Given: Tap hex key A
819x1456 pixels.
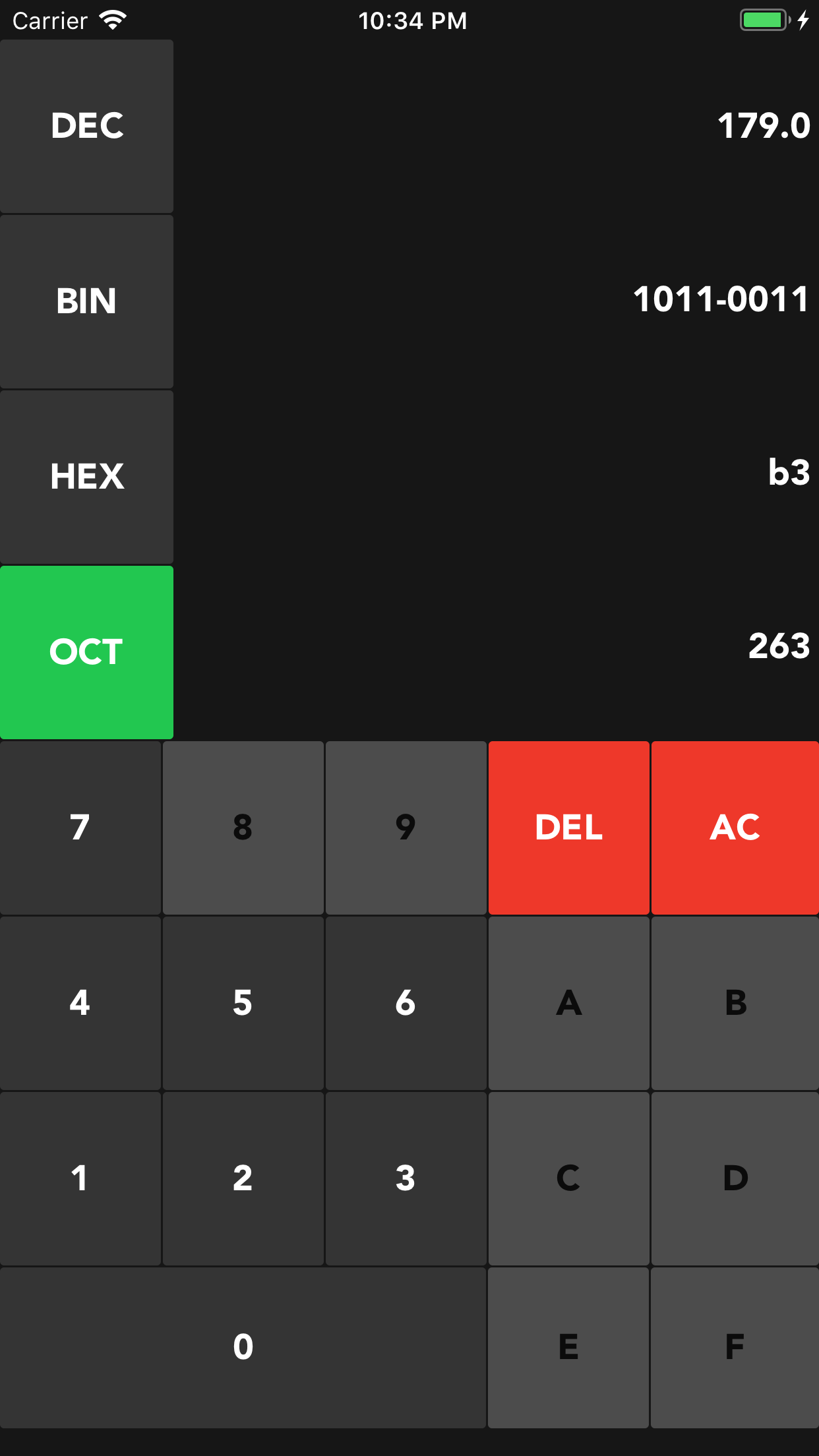Looking at the screenshot, I should 568,1003.
